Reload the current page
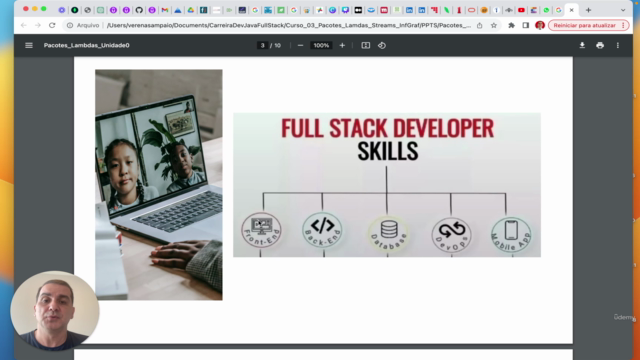The width and height of the screenshot is (640, 360). 52,25
